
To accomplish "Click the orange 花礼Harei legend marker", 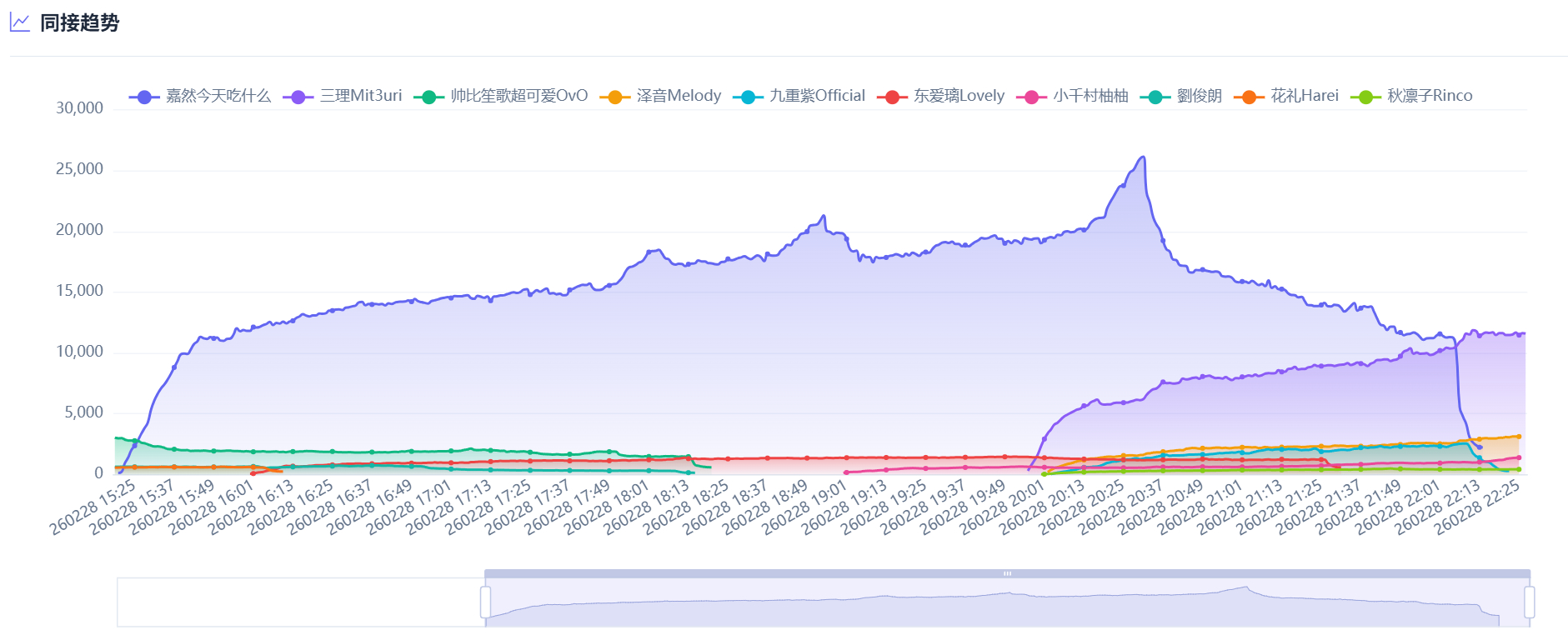I will pyautogui.click(x=1249, y=97).
